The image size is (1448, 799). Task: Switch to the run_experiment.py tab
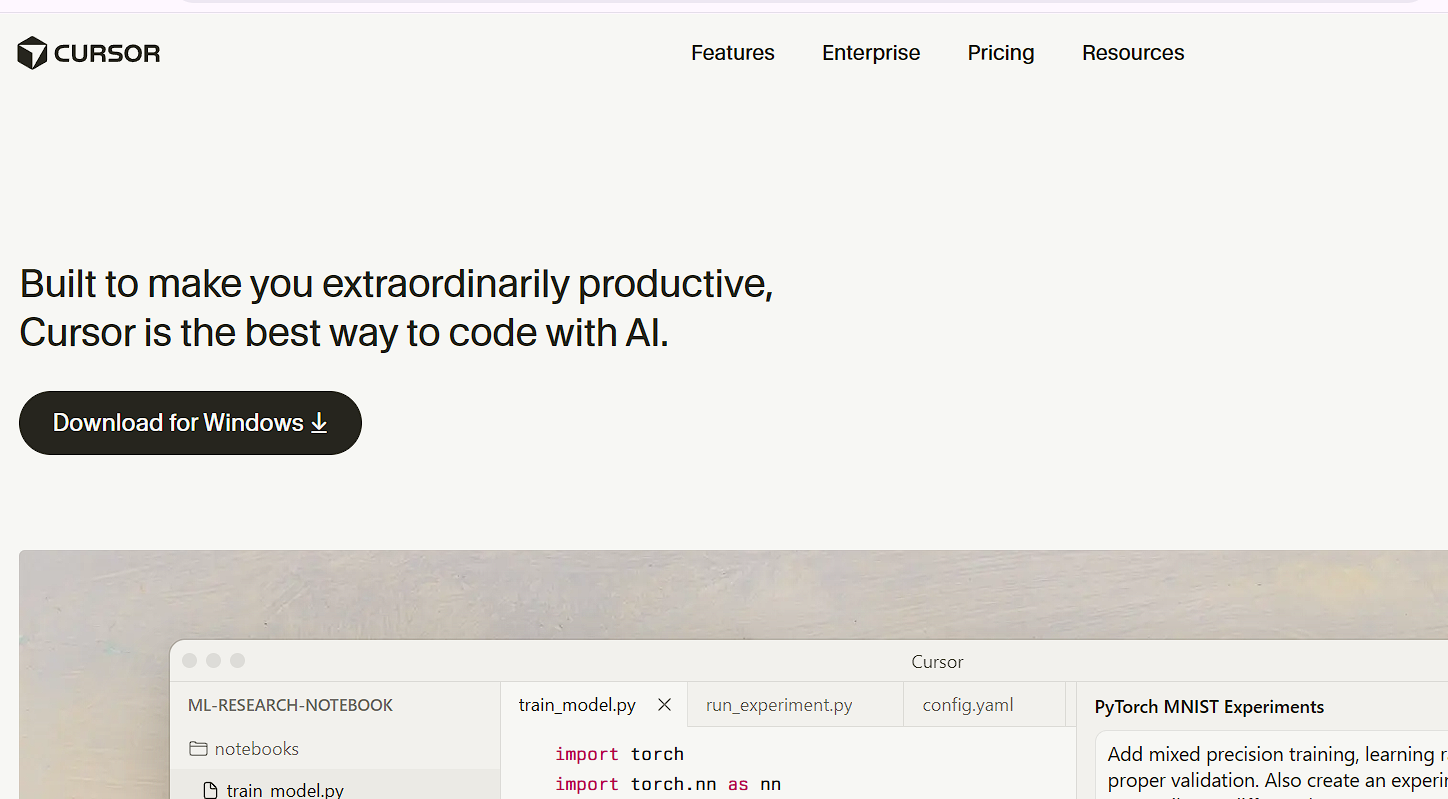point(779,704)
